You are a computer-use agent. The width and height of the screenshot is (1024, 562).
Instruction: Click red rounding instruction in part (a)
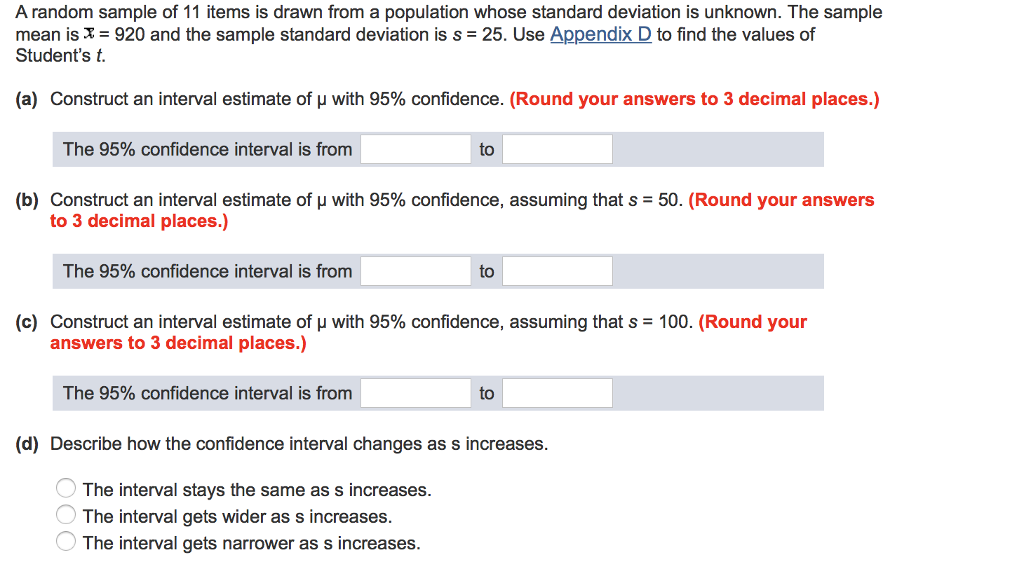click(694, 99)
